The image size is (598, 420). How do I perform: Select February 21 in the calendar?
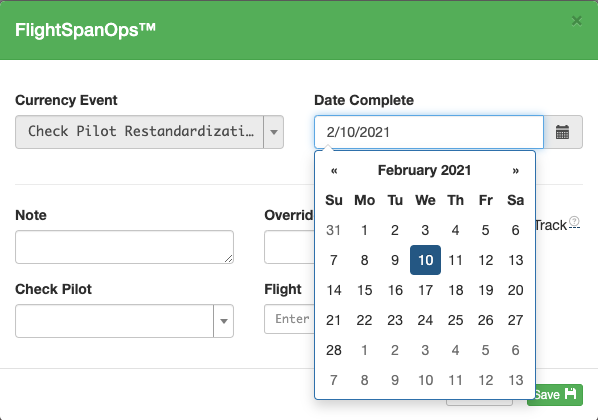[x=334, y=320]
